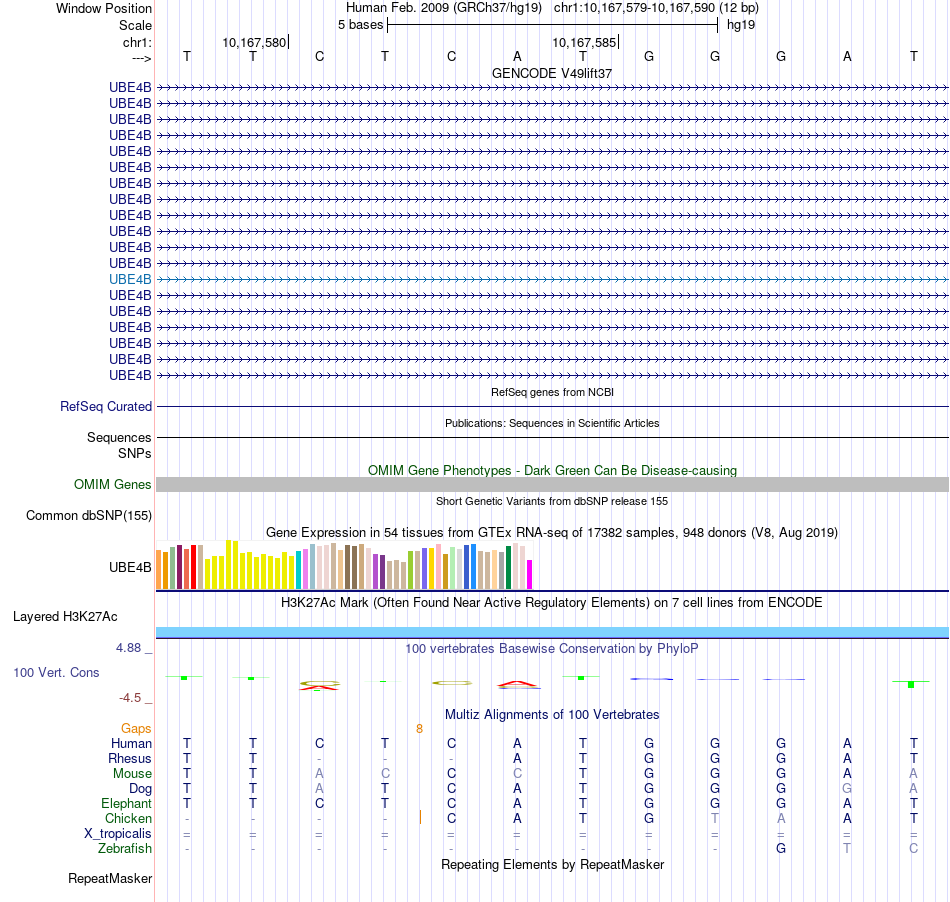
Task: Select the 'chr1:' ruler label
Action: pyautogui.click(x=137, y=42)
